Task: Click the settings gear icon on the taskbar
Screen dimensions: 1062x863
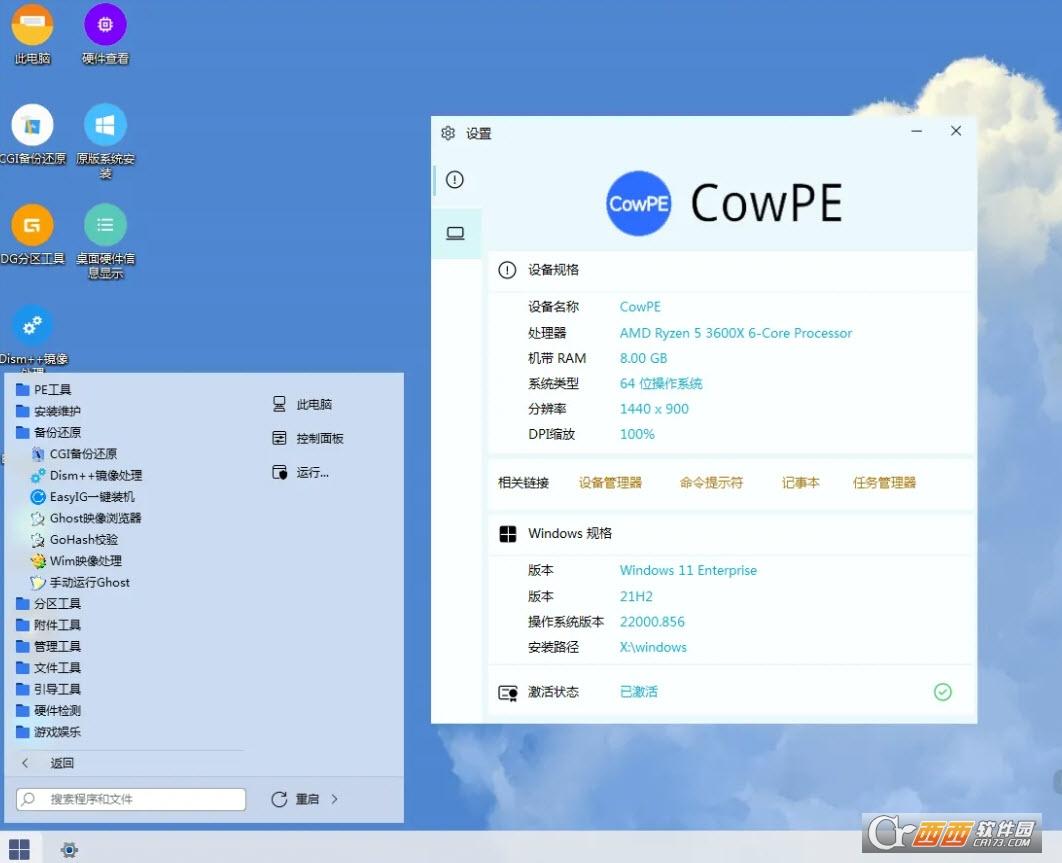Action: coord(69,849)
